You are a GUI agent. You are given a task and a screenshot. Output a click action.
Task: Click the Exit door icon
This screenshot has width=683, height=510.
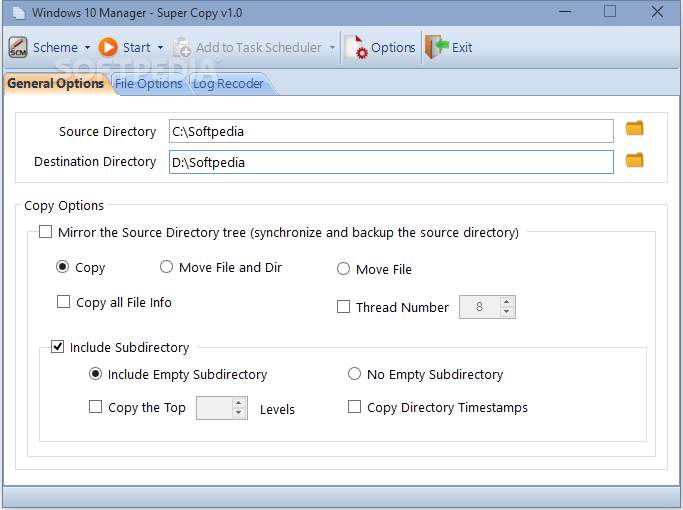(x=437, y=47)
